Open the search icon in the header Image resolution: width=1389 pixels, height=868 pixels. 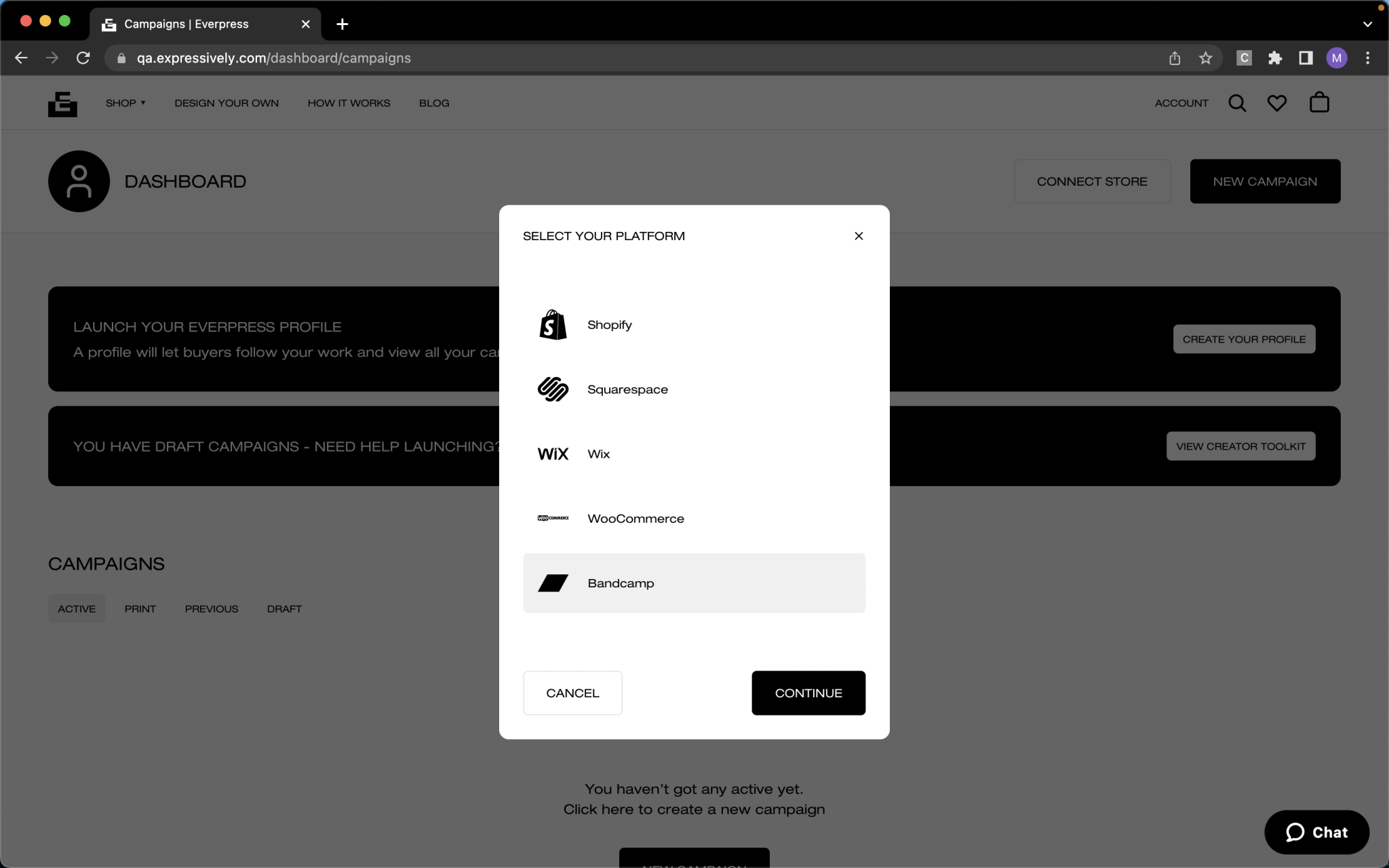click(1238, 102)
